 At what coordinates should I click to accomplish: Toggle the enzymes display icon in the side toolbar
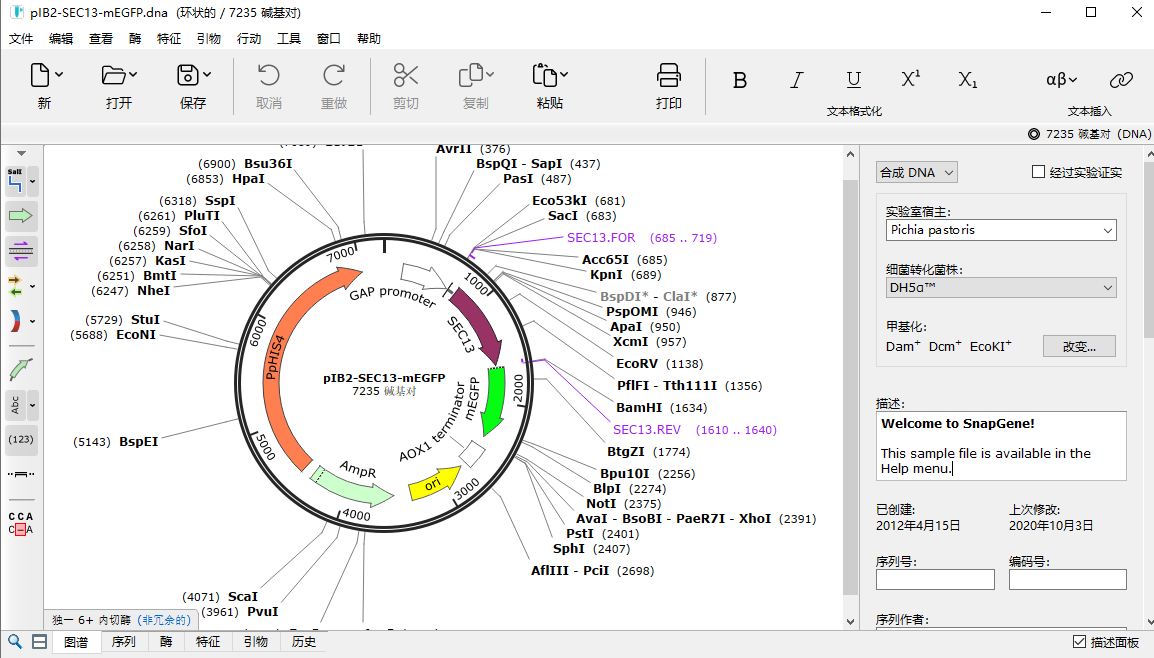coord(15,180)
